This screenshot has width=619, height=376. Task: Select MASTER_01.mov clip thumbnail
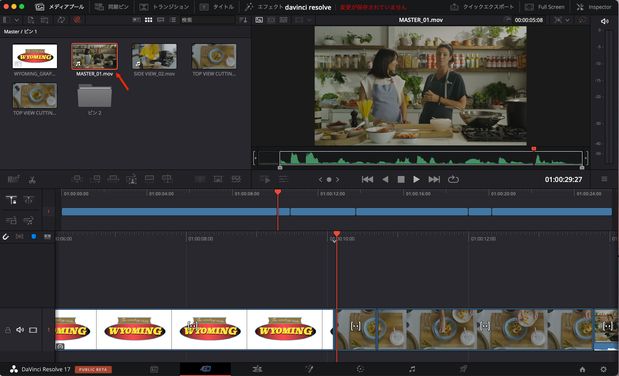coord(94,56)
